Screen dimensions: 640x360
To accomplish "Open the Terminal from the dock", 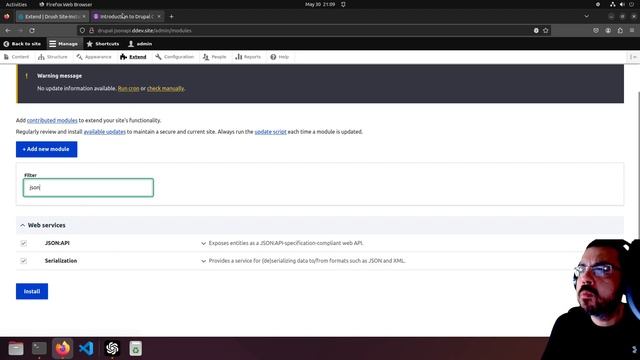I will coord(39,349).
